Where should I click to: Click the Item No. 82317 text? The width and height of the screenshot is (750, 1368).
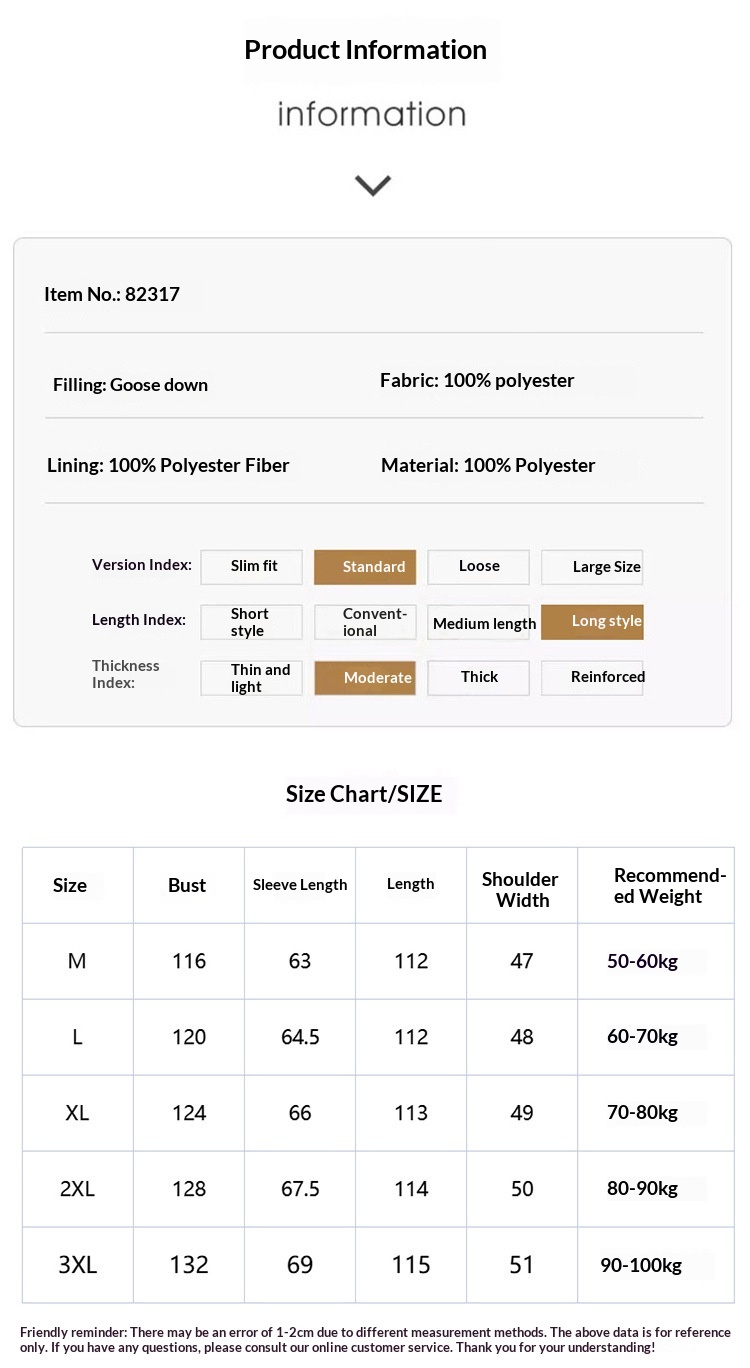[112, 294]
